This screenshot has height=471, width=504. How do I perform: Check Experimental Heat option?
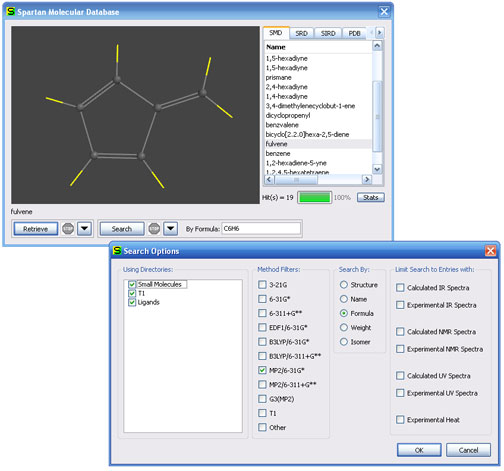400,420
